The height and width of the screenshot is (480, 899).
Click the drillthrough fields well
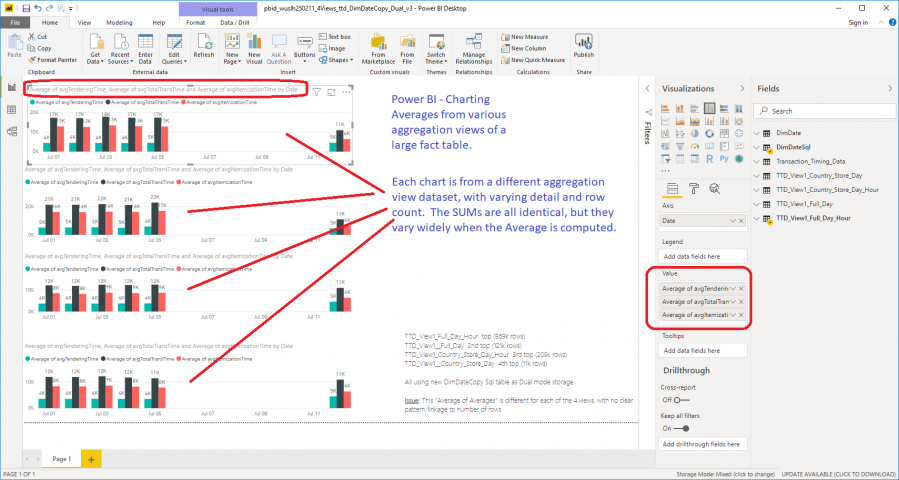coord(703,444)
